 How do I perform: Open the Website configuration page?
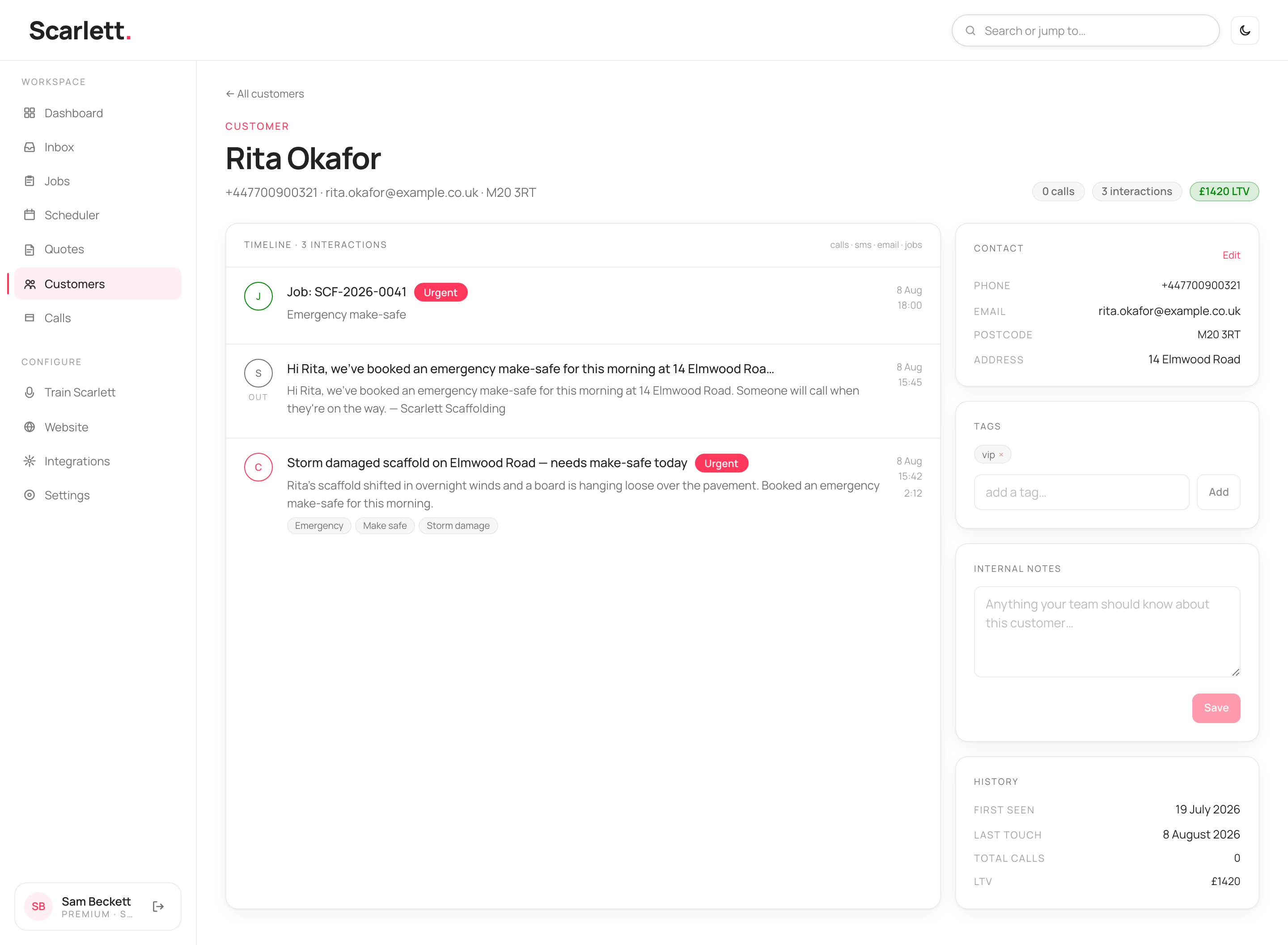point(98,427)
